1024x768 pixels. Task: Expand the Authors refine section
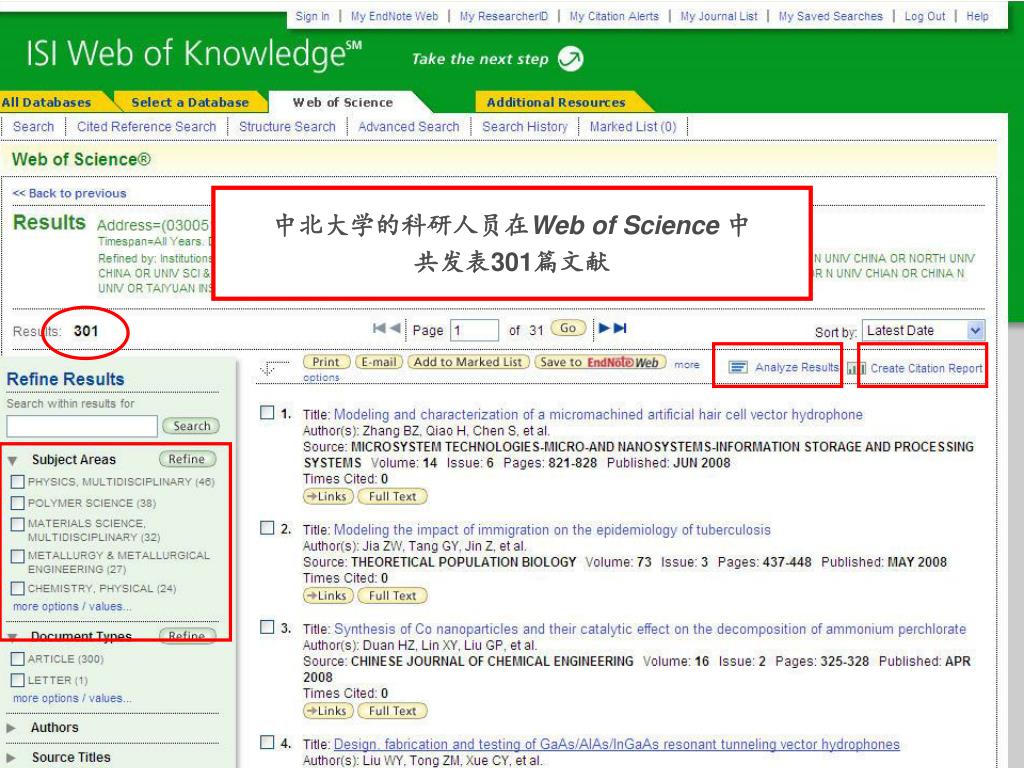click(11, 728)
